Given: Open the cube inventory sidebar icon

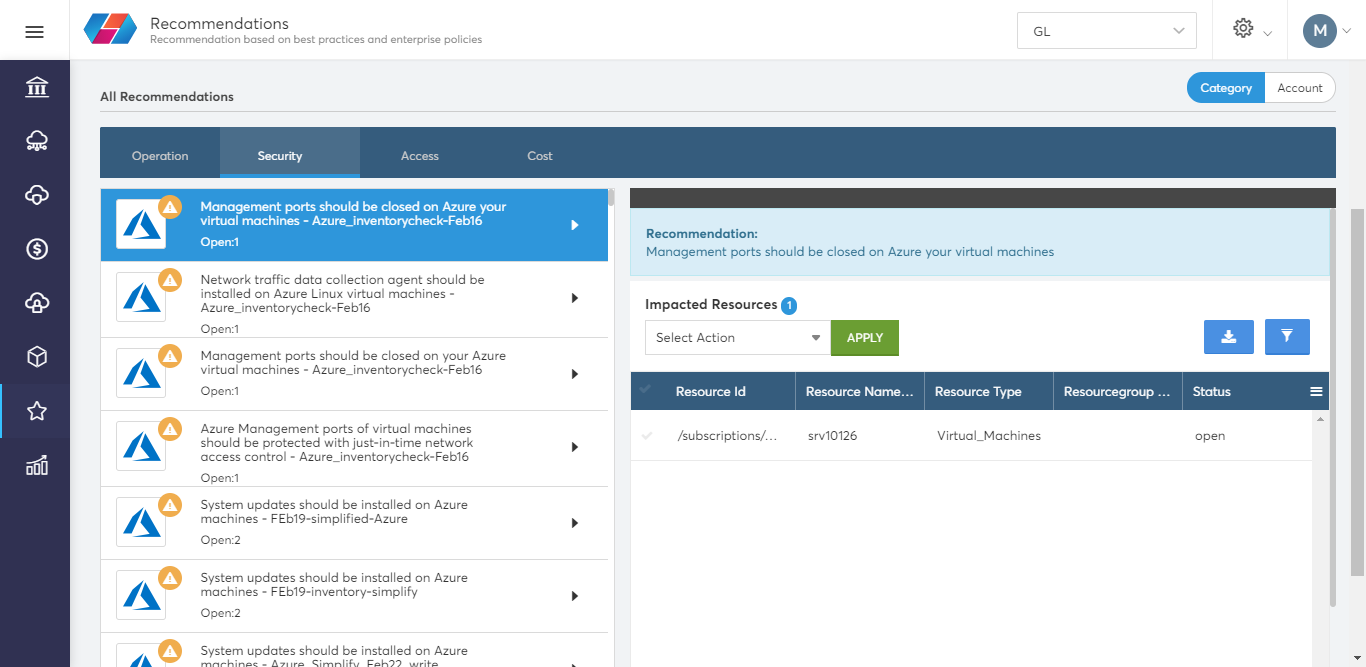Looking at the screenshot, I should click(37, 357).
